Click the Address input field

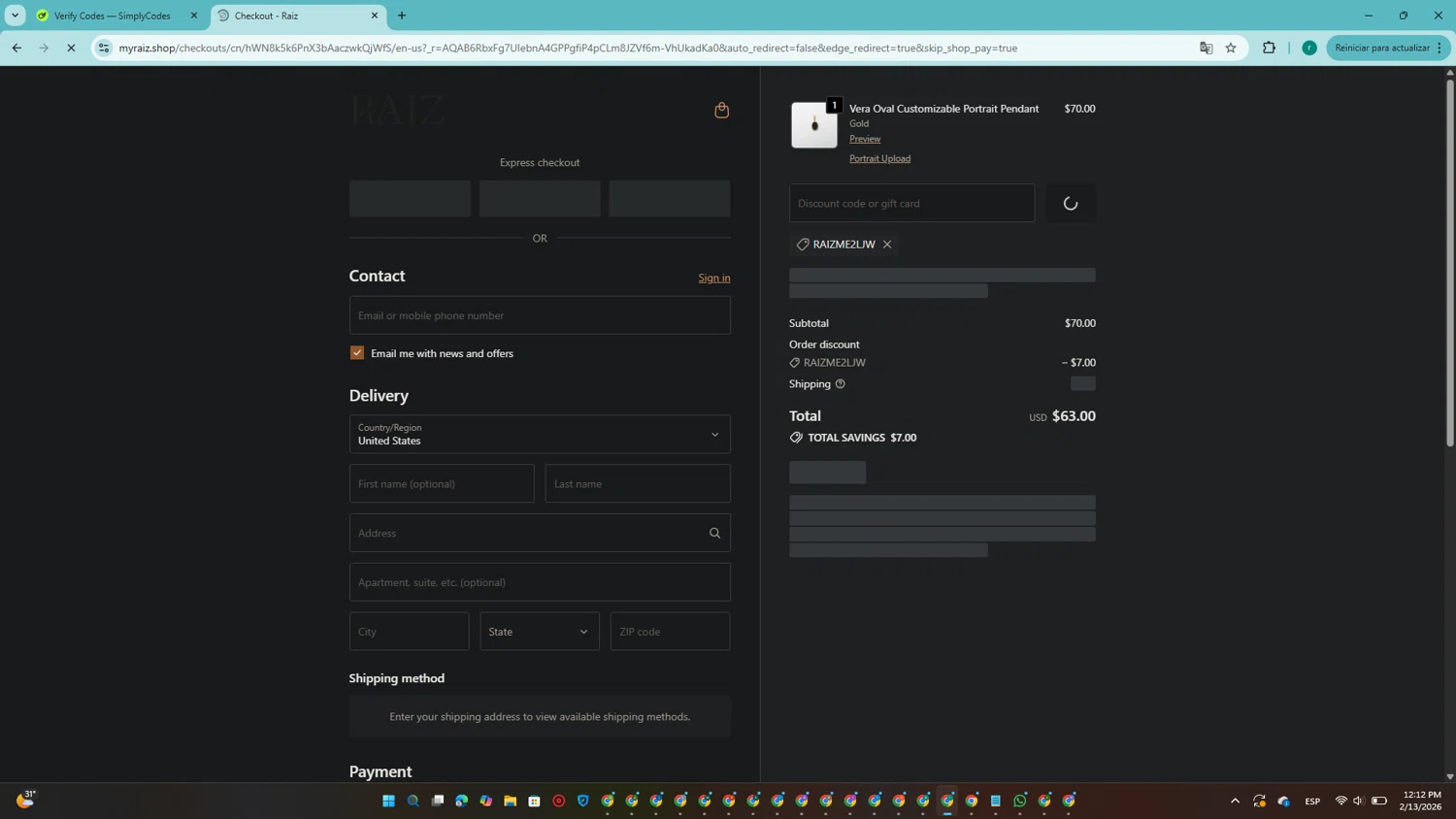click(540, 533)
